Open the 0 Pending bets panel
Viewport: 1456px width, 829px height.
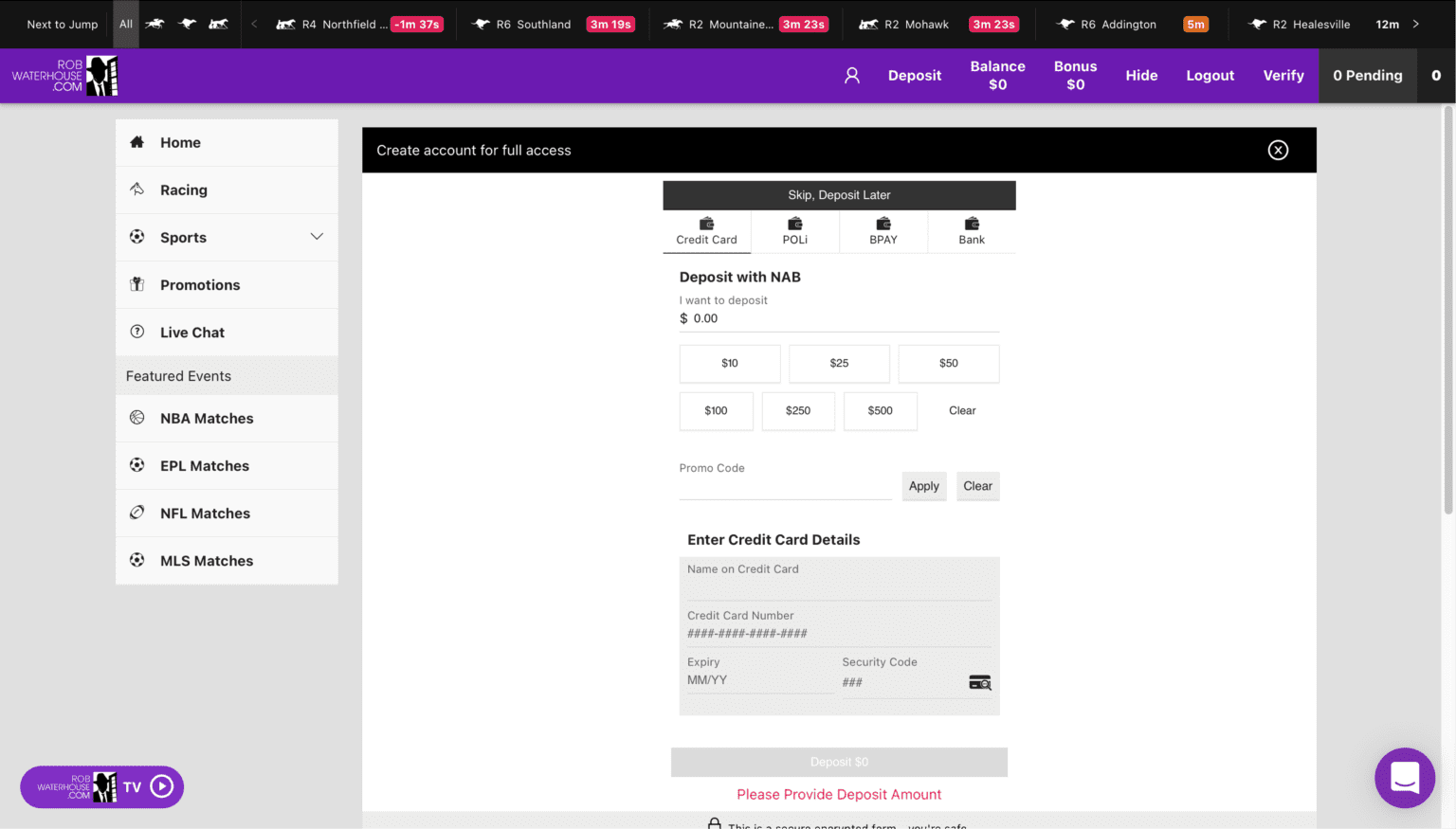tap(1368, 76)
